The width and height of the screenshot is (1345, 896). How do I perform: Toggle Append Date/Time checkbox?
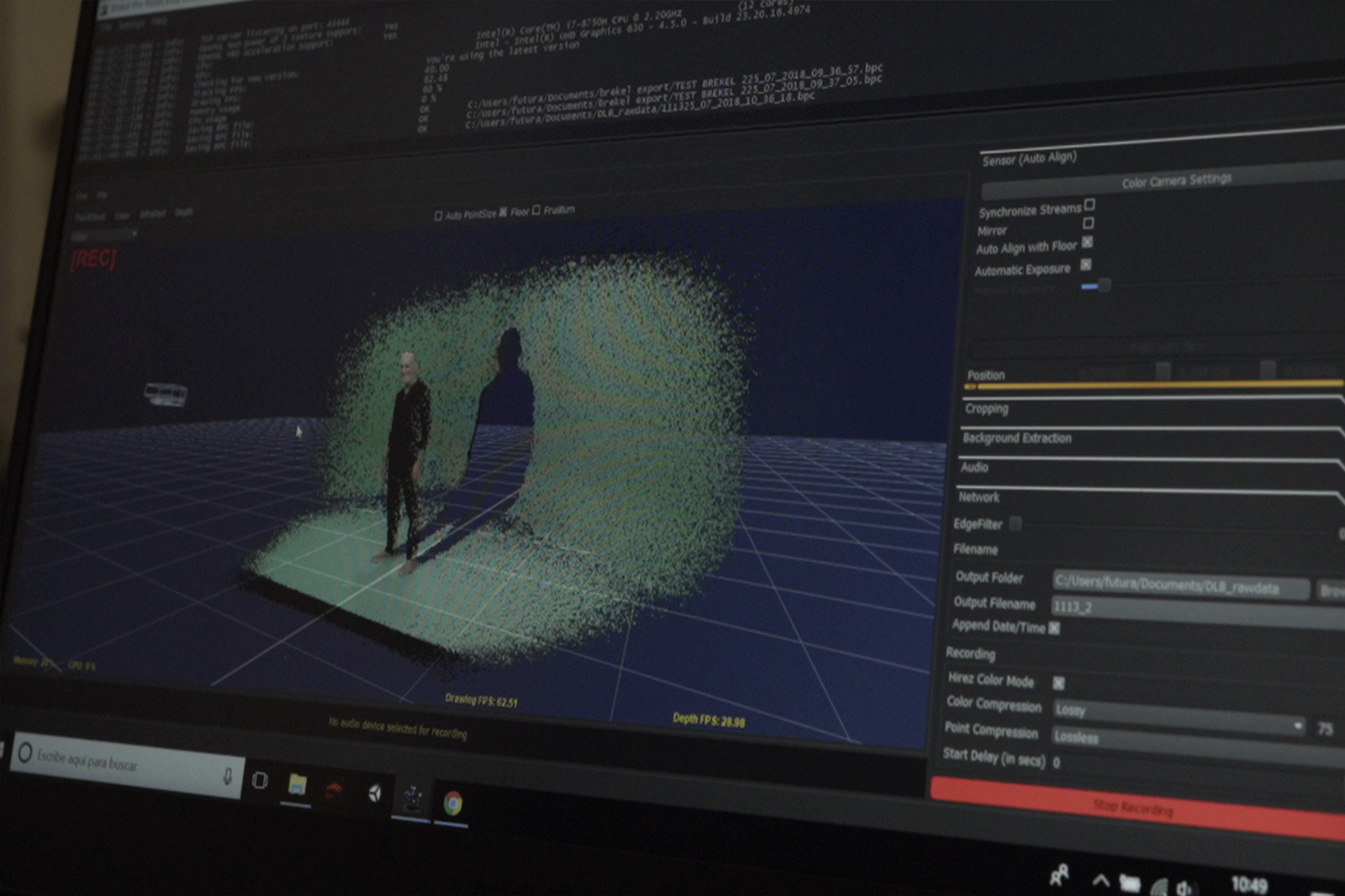1054,628
